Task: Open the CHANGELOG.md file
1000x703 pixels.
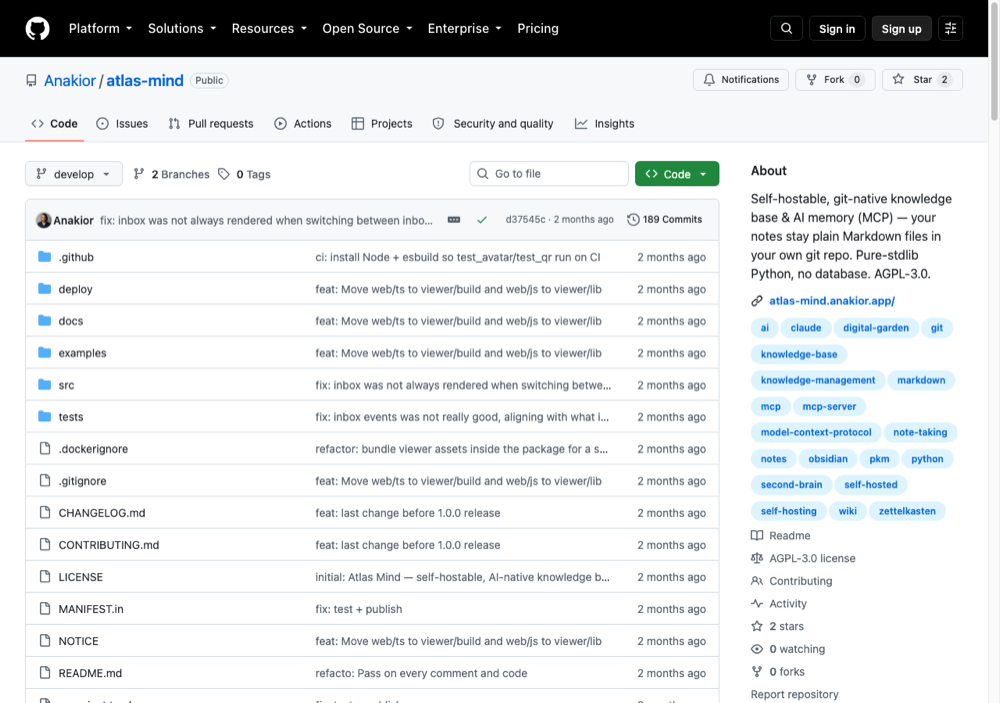Action: pos(102,513)
